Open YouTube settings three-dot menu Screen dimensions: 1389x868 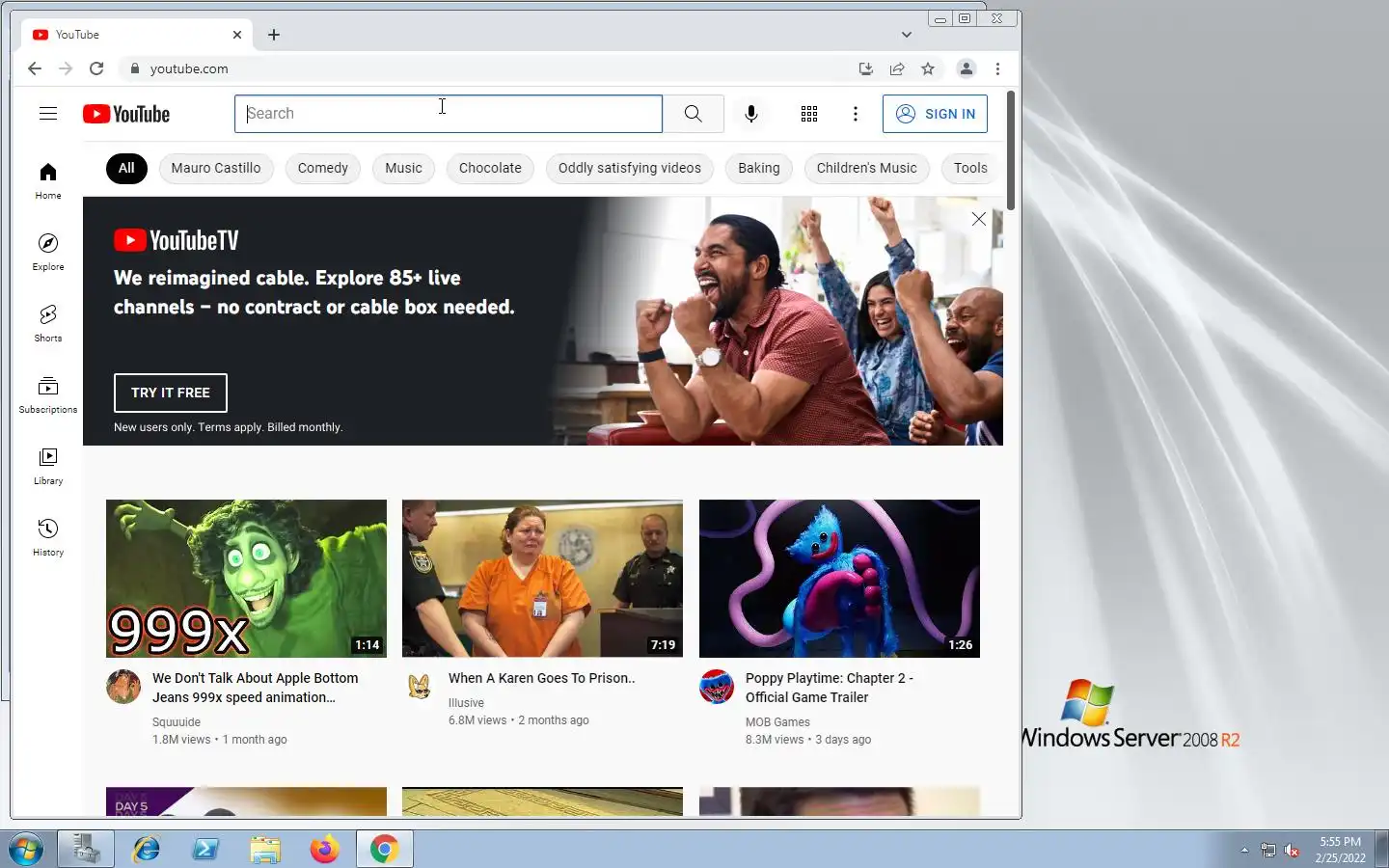856,114
